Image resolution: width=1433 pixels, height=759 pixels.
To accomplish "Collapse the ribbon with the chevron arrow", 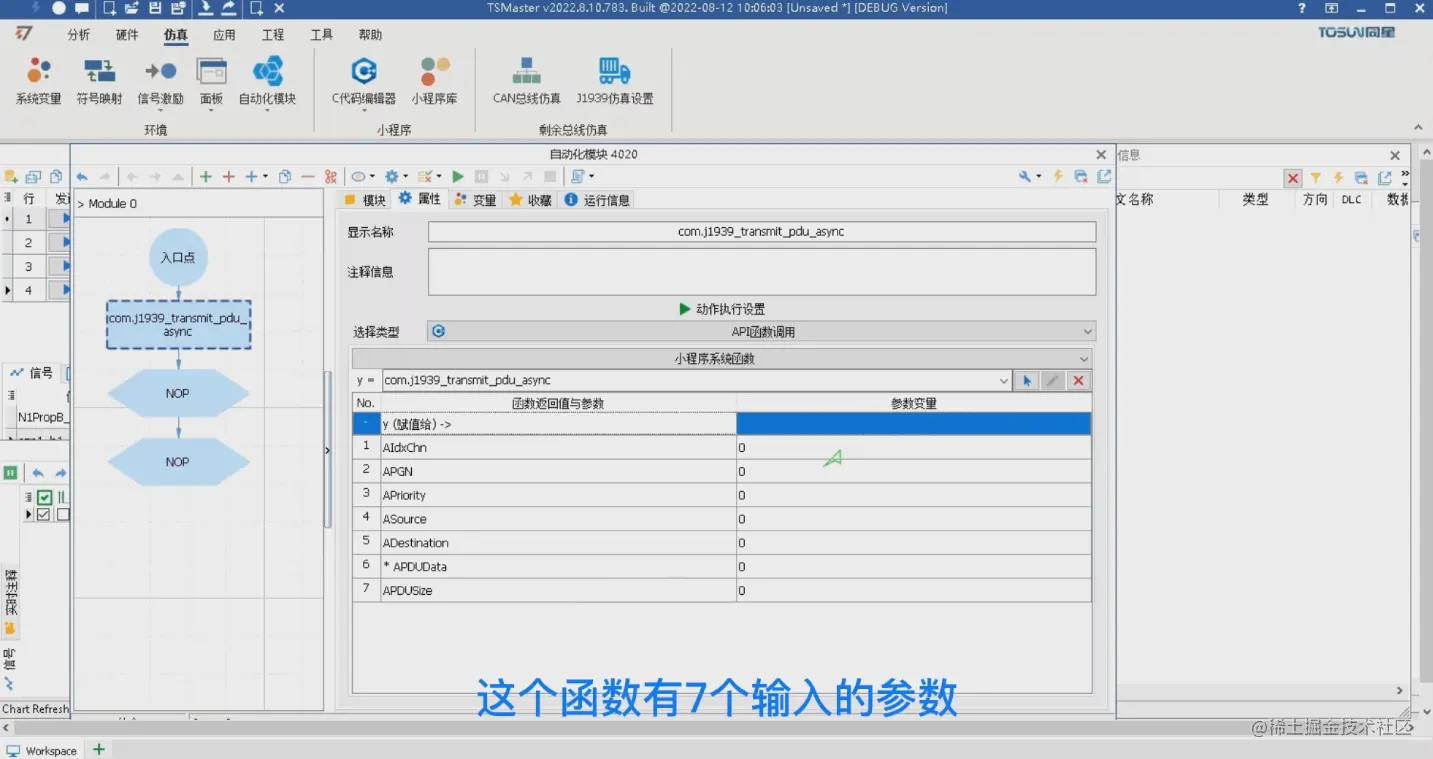I will coord(1418,128).
